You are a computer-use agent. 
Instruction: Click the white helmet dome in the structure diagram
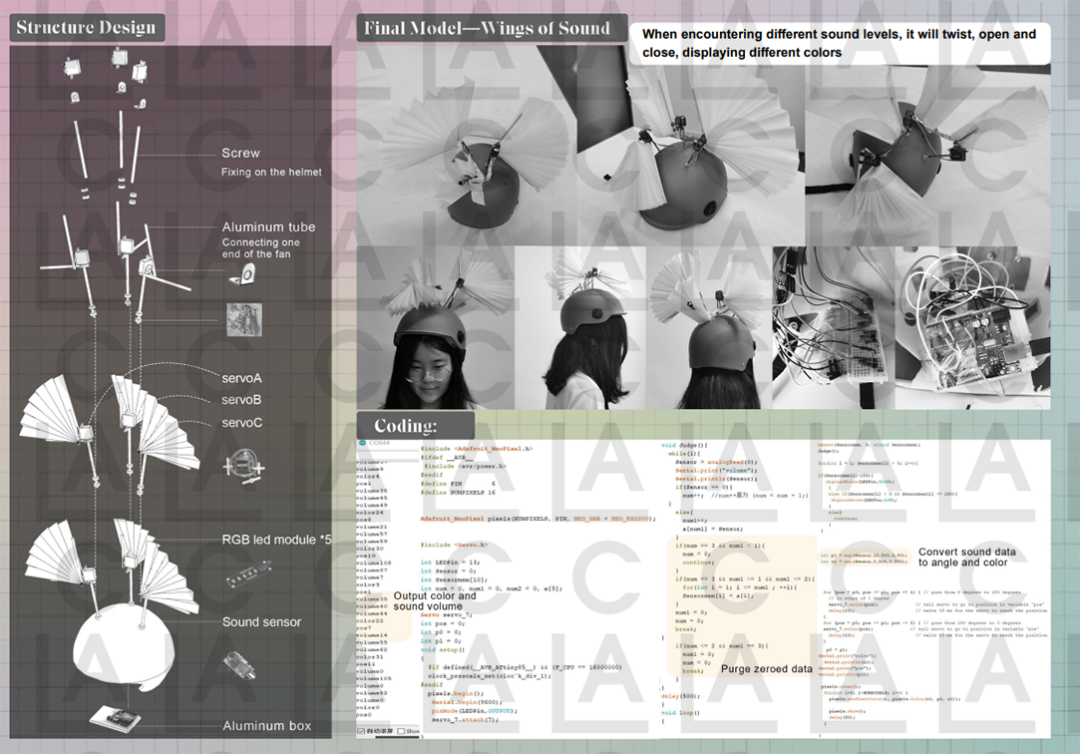click(124, 649)
